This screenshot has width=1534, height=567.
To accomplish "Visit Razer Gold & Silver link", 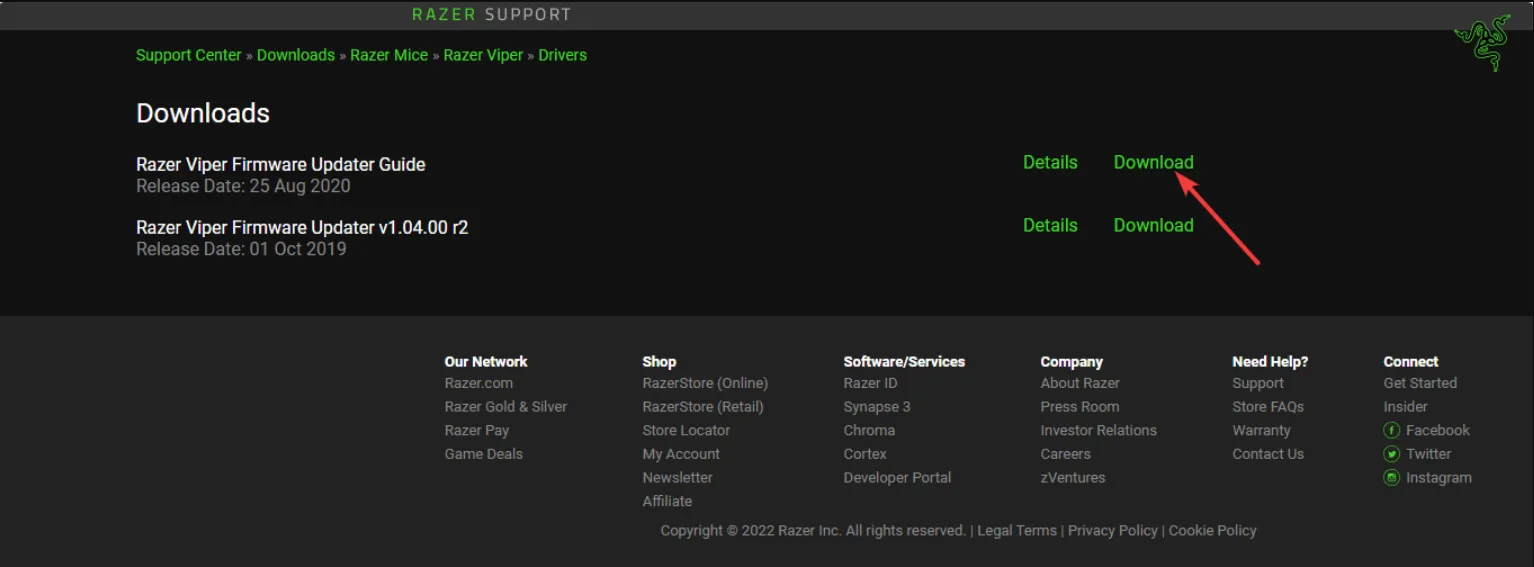I will [505, 407].
